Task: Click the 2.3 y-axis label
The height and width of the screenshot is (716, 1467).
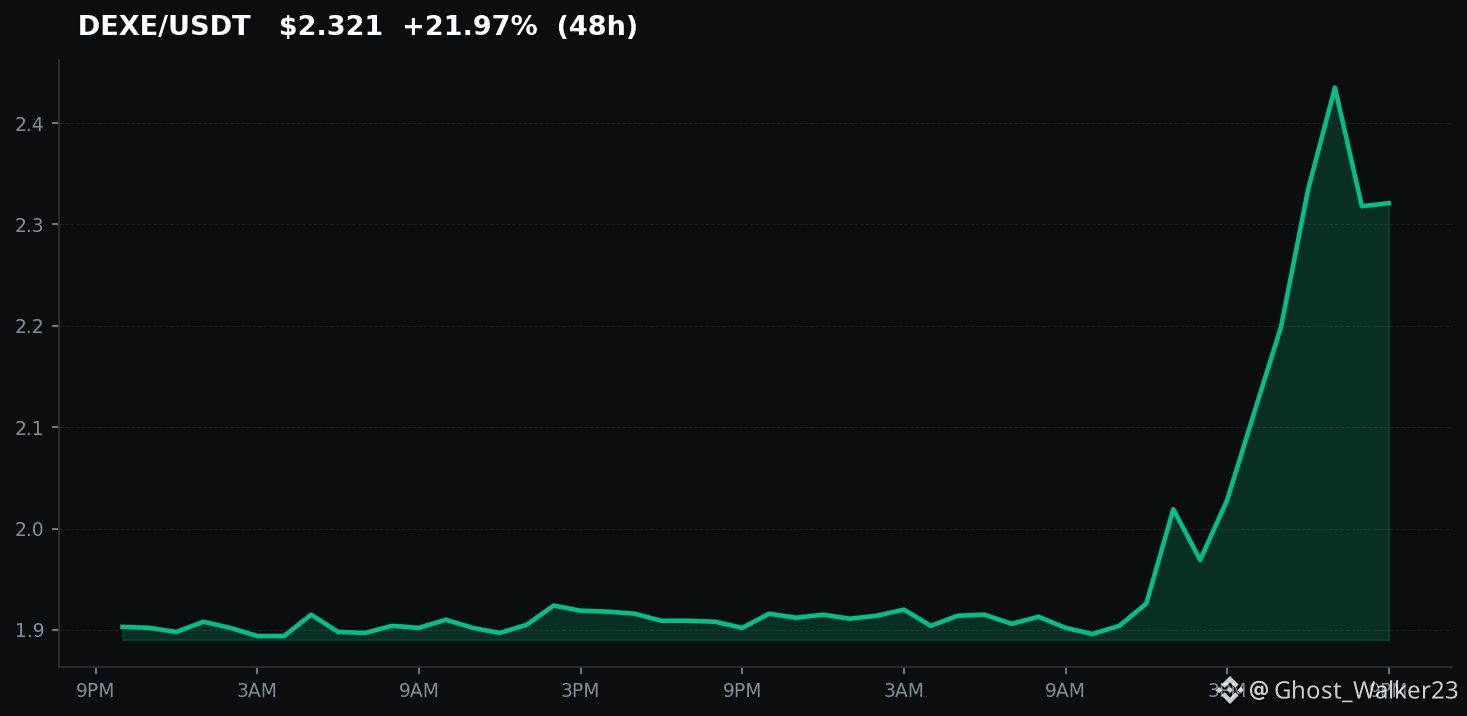Action: tap(30, 225)
